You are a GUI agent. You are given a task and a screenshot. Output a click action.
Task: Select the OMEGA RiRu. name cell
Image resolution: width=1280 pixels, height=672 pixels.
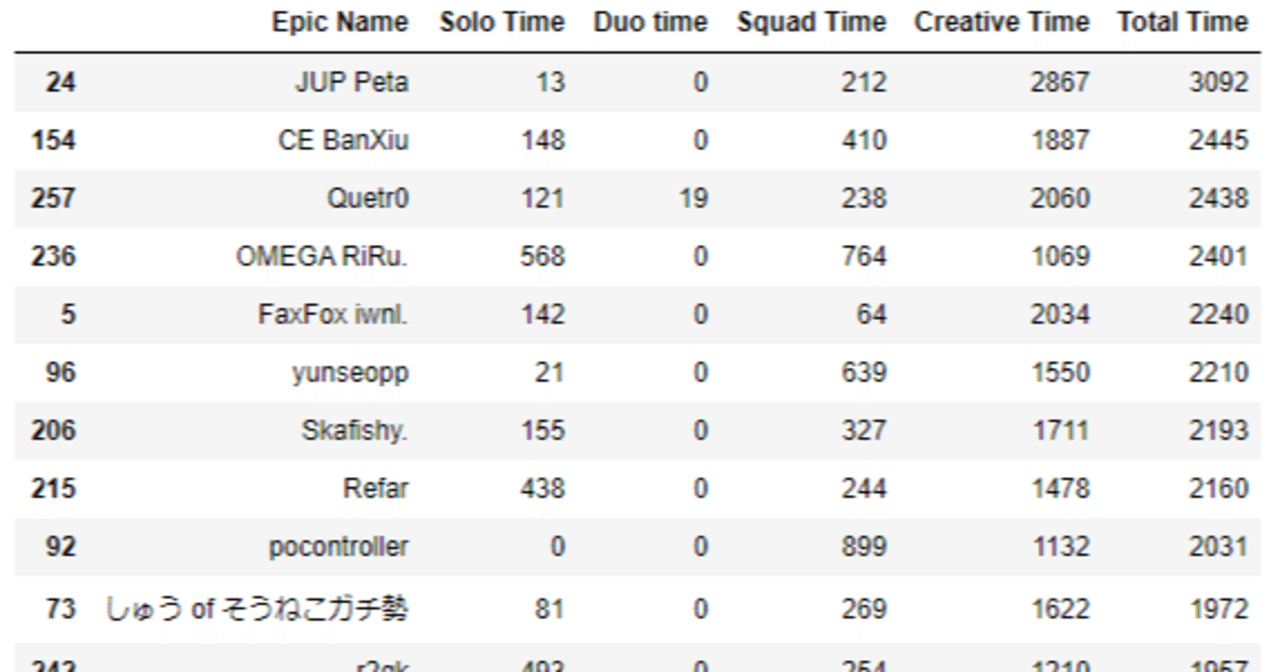click(x=322, y=256)
